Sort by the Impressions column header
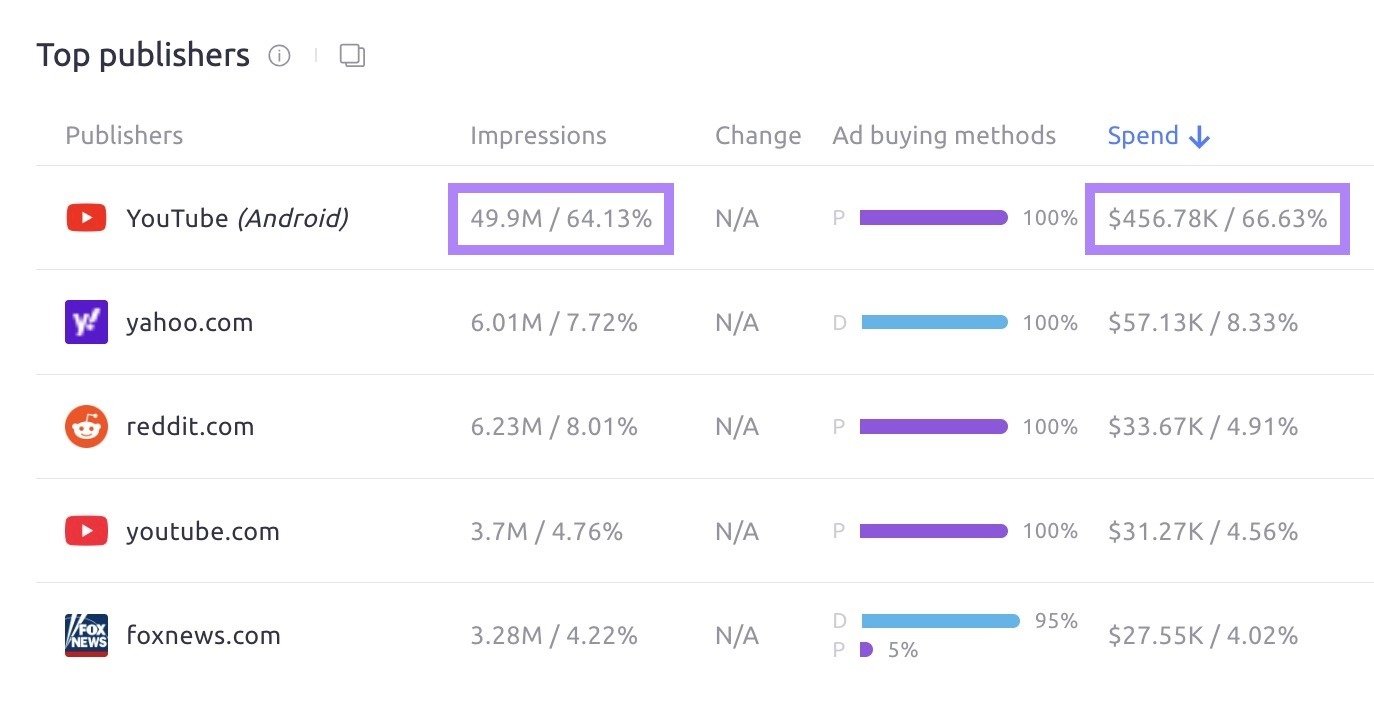The image size is (1374, 710). pos(538,135)
